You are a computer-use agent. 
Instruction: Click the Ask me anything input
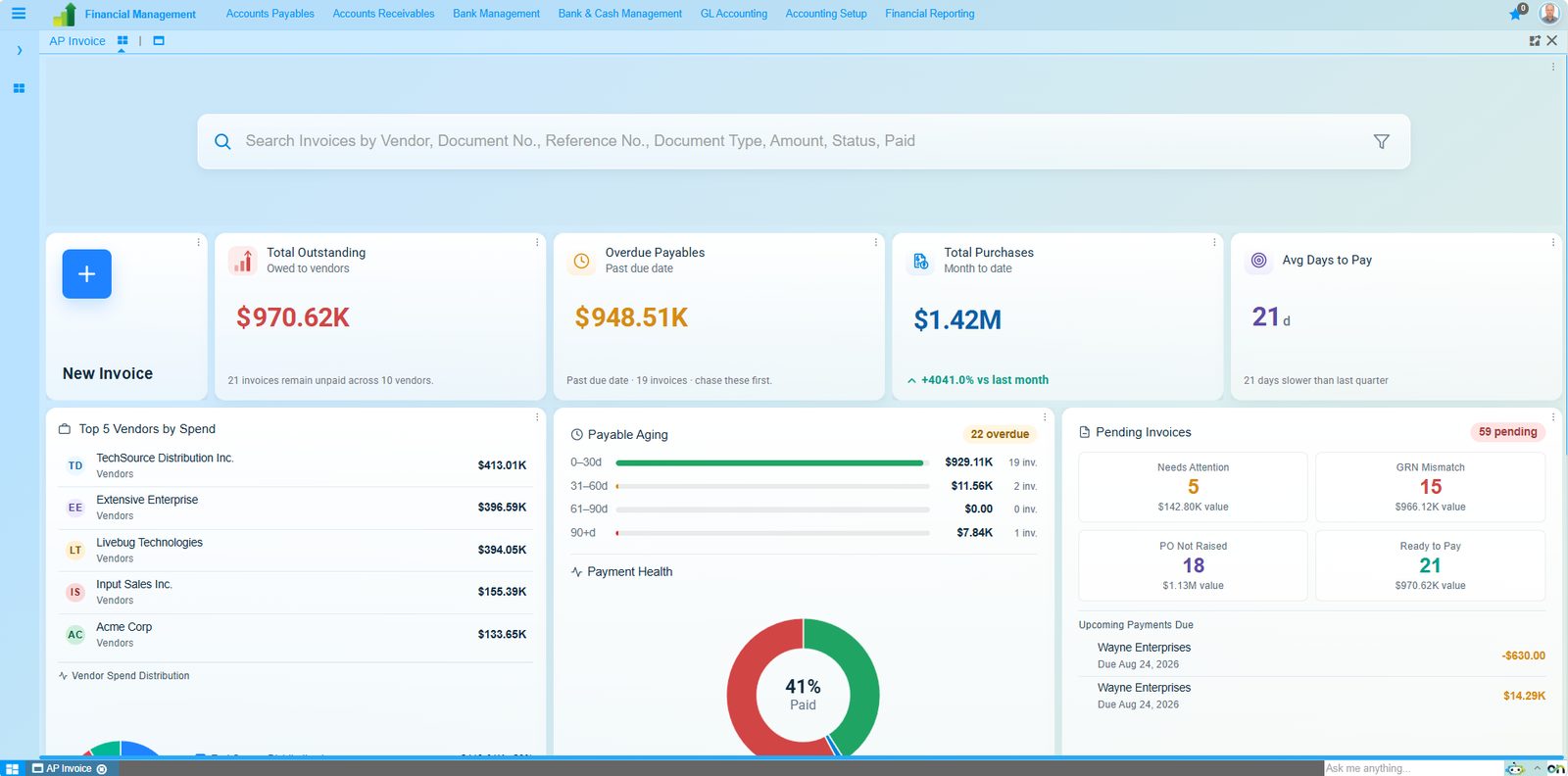click(x=1413, y=769)
